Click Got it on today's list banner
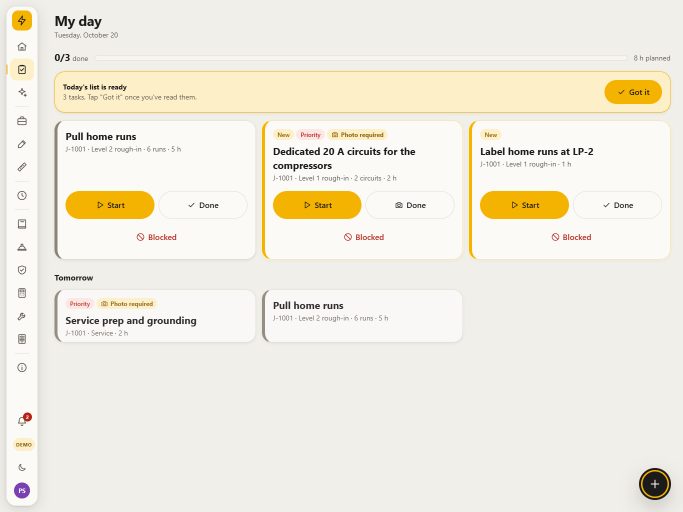The image size is (683, 512). pos(633,92)
